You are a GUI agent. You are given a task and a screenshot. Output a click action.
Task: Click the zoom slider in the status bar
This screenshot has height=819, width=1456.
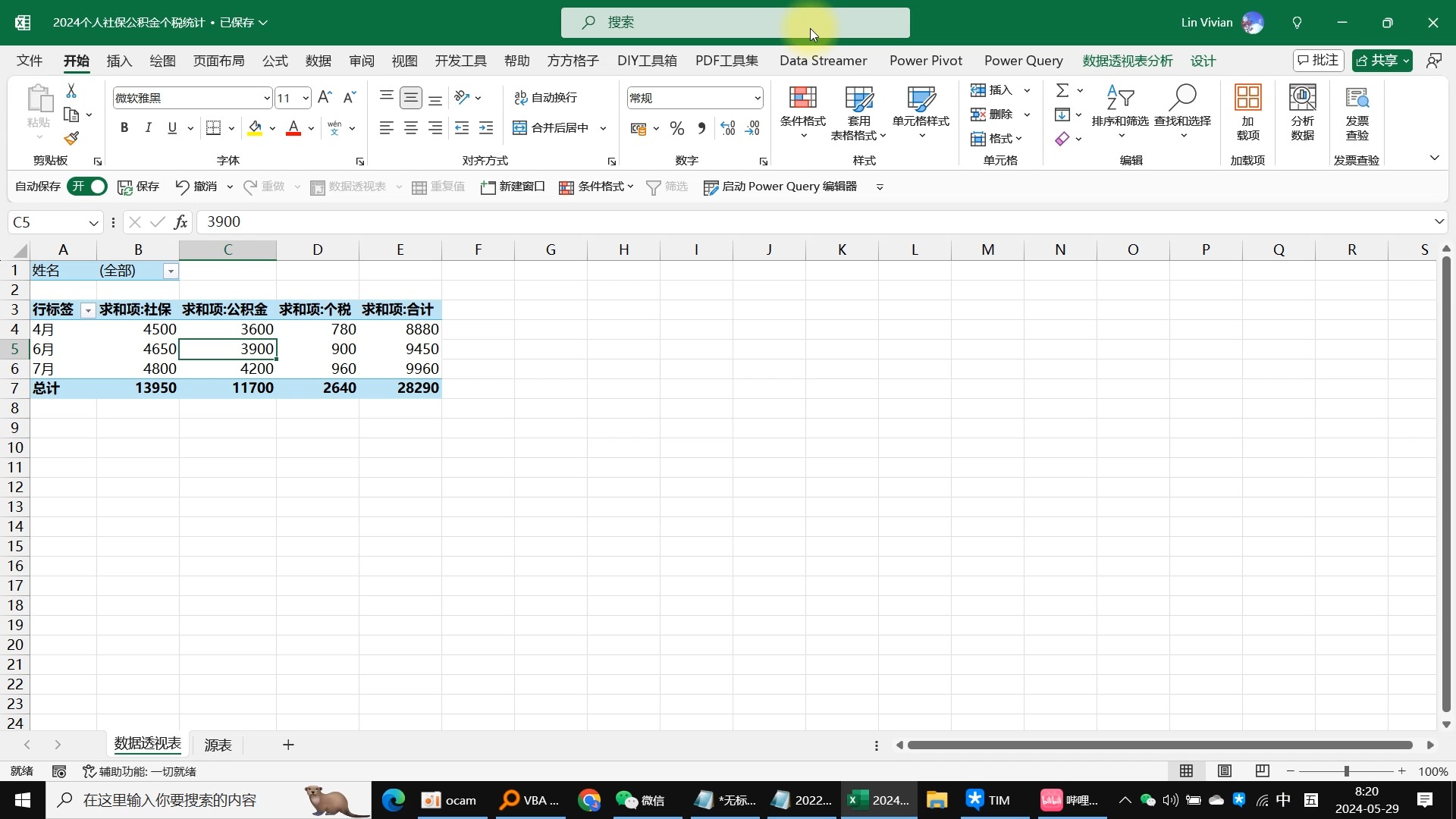click(x=1347, y=771)
